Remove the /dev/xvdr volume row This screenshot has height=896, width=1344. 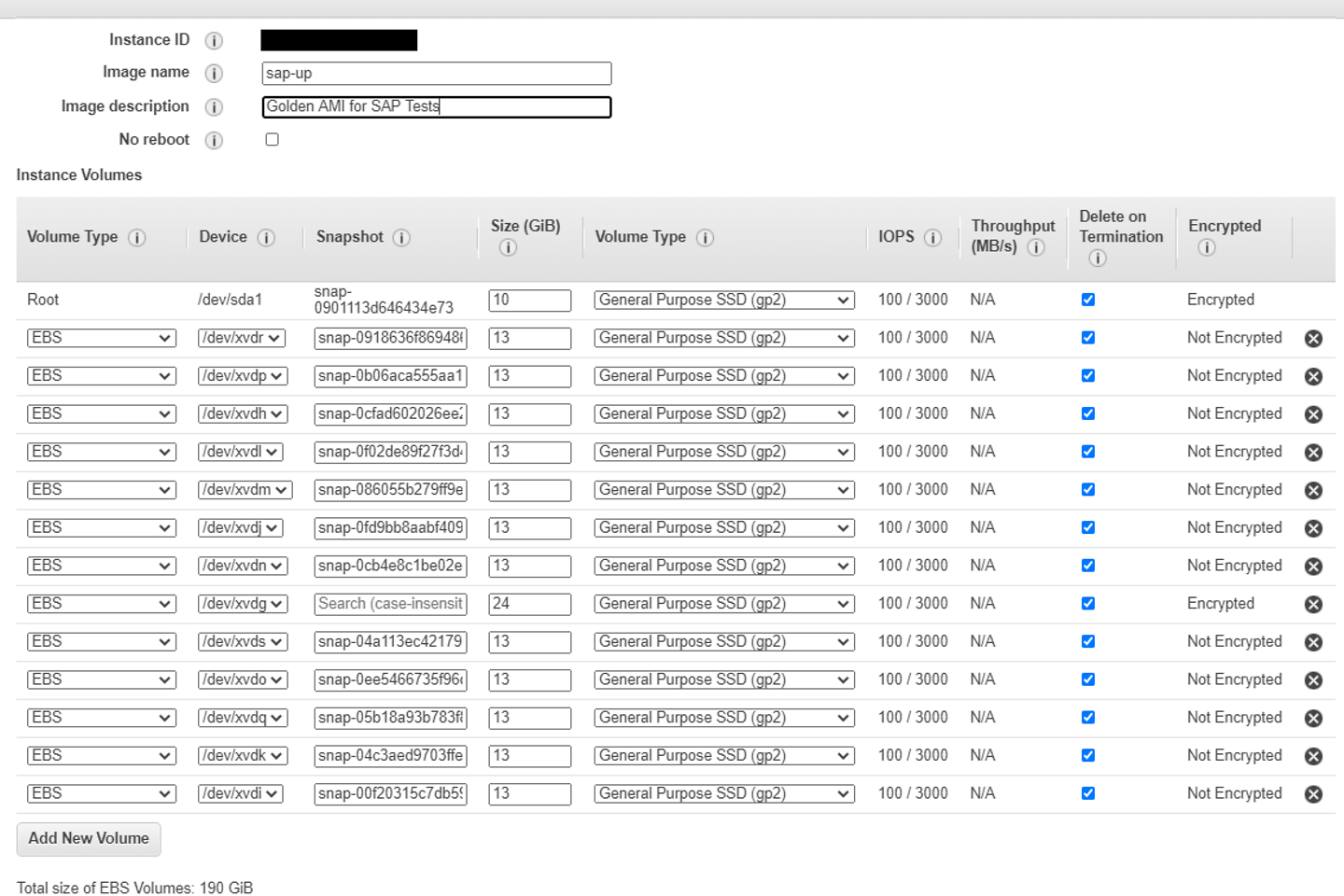(x=1313, y=338)
